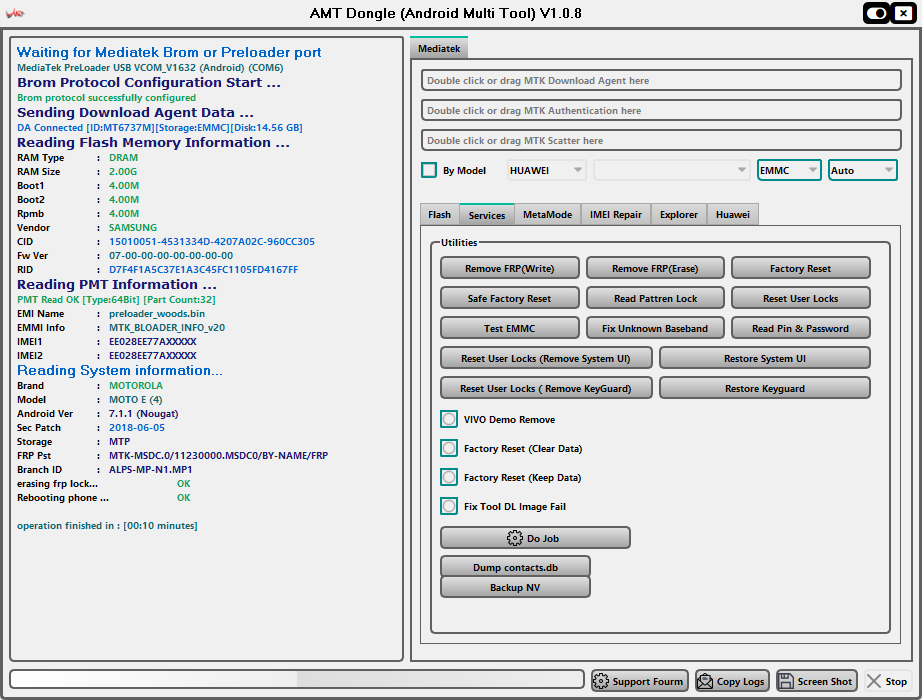Image resolution: width=922 pixels, height=700 pixels.
Task: Click the gear icon on Support Fourm
Action: click(x=601, y=681)
